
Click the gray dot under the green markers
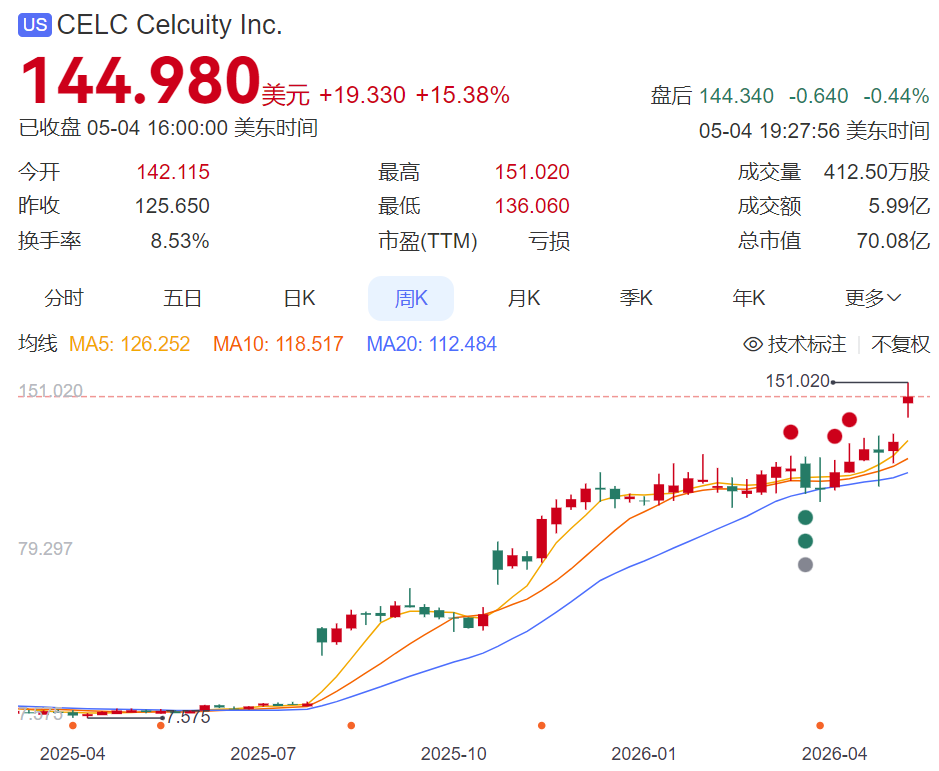805,564
